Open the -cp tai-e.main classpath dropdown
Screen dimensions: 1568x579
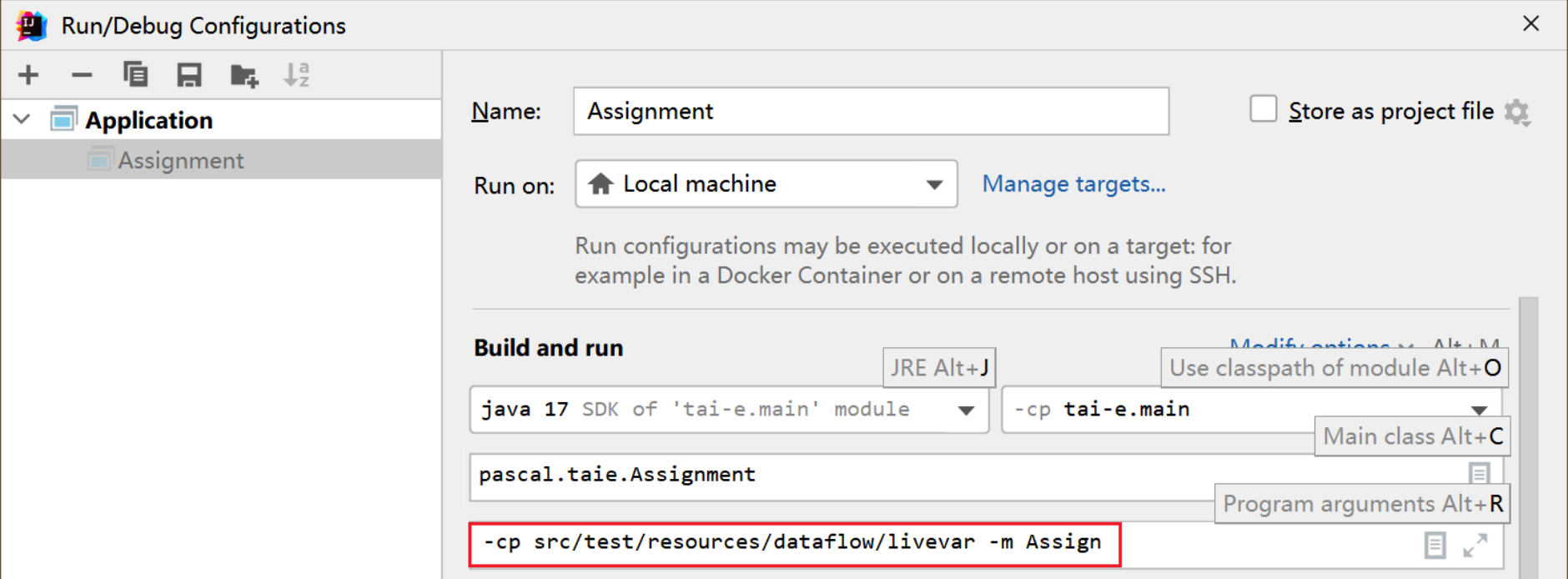point(1251,409)
